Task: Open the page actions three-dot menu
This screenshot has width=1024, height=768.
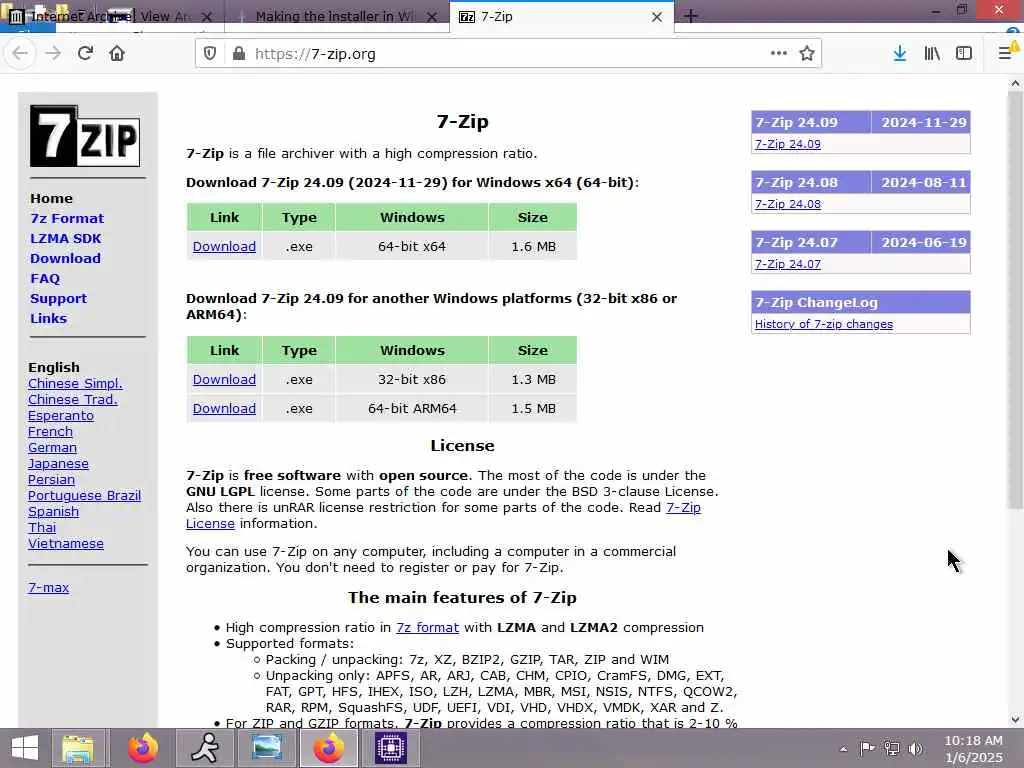Action: tap(778, 53)
